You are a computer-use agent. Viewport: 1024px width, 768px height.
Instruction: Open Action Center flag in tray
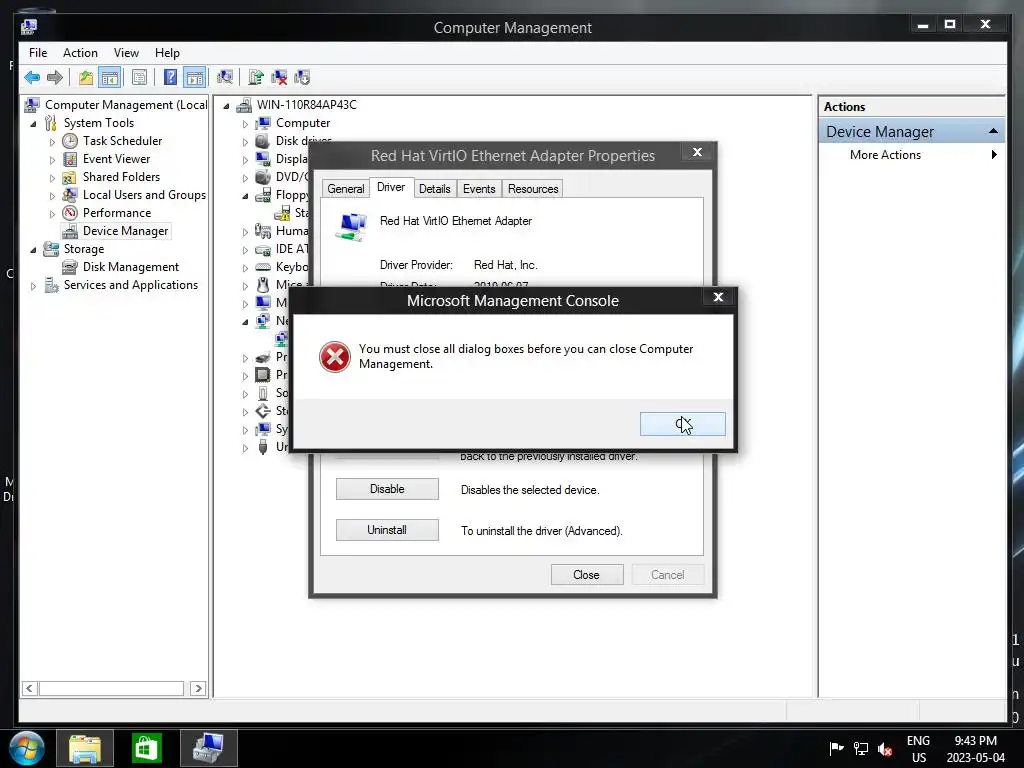coord(836,748)
